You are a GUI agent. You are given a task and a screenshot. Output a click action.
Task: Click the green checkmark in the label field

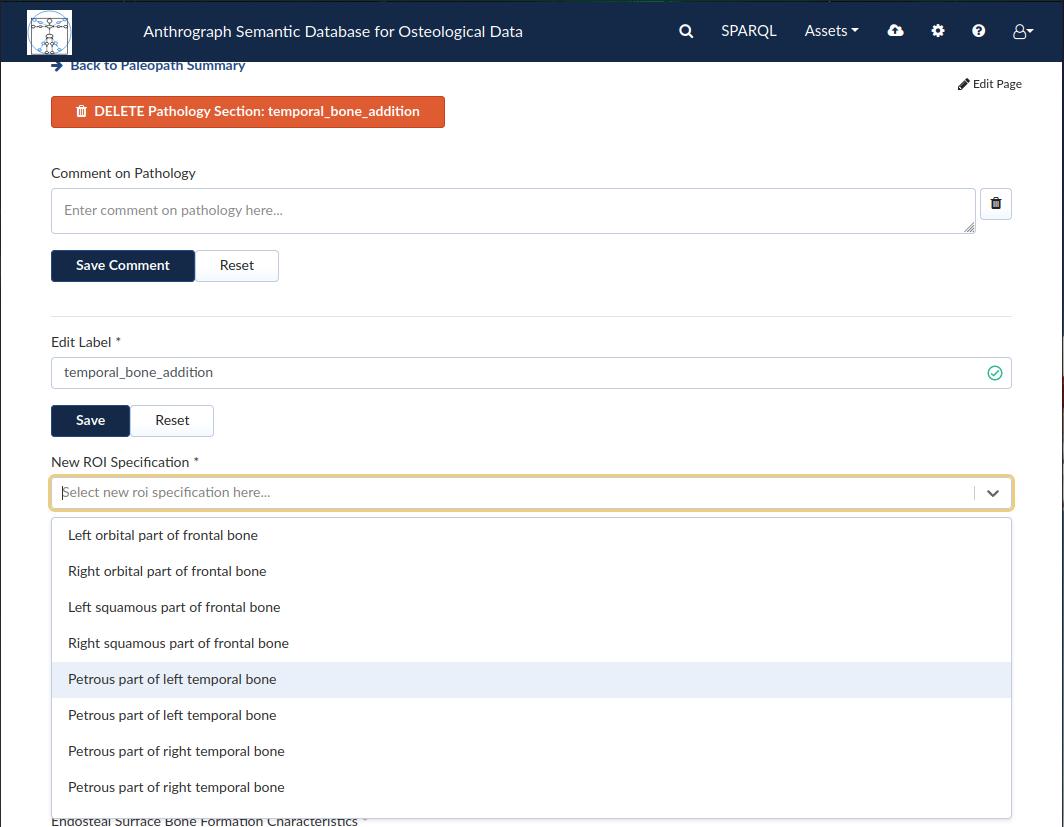(x=995, y=373)
